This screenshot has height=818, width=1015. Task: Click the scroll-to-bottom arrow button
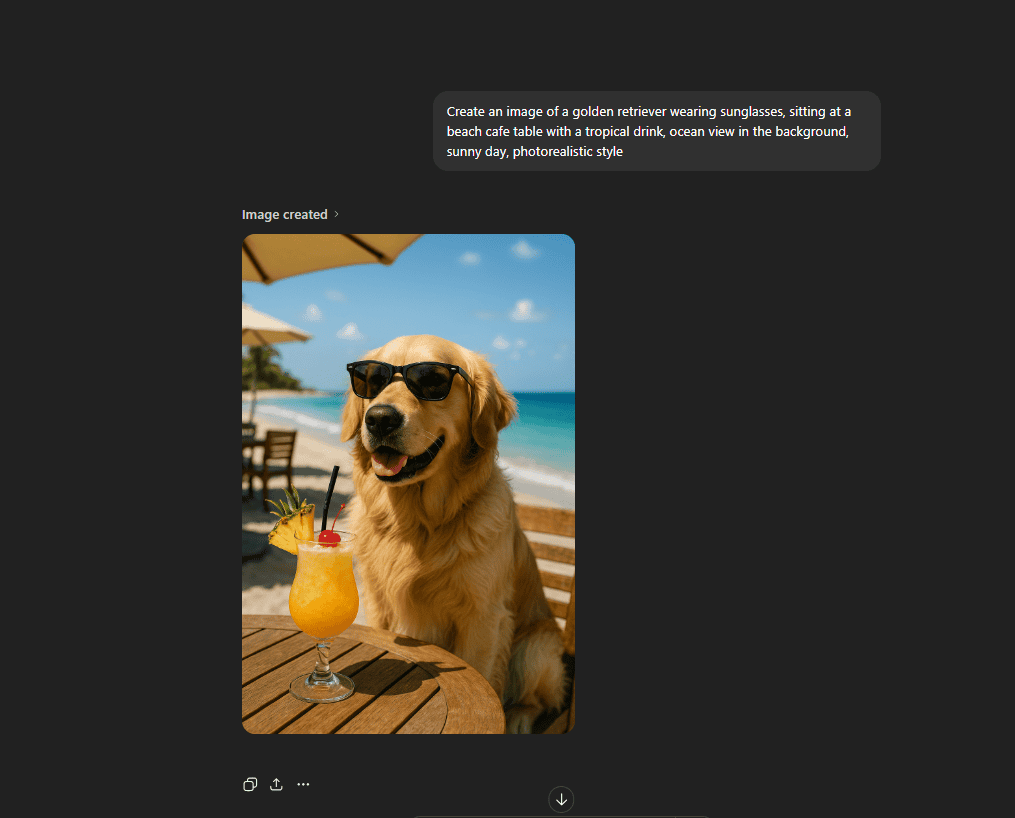tap(561, 799)
